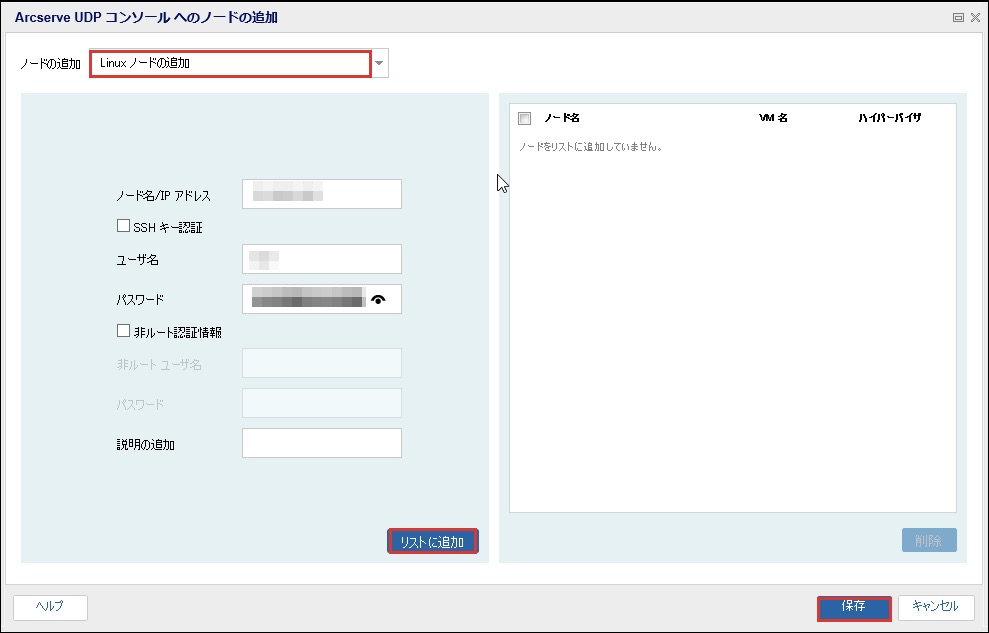Enable SSH キー認証 checkbox
989x633 pixels.
click(123, 226)
